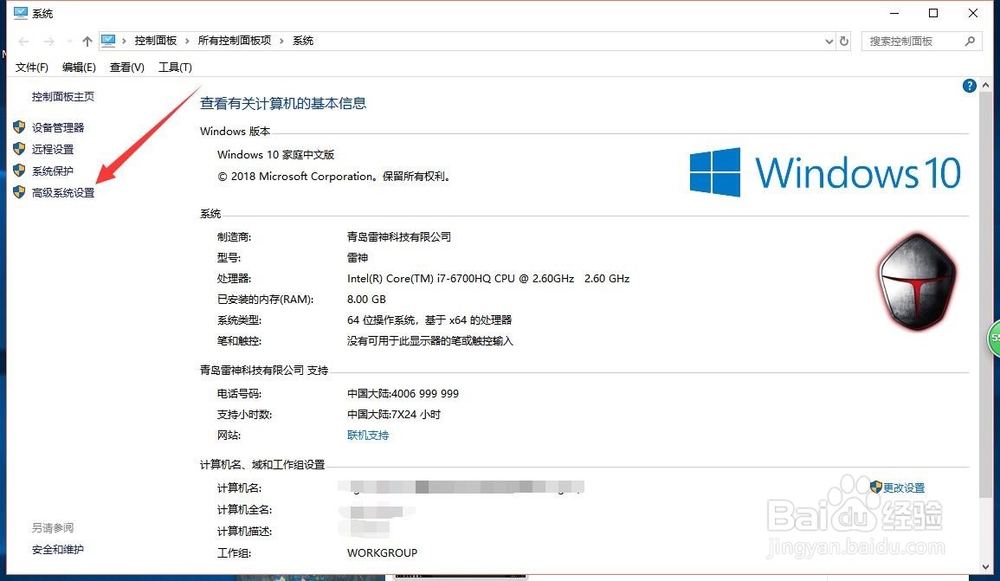
Task: Click shield icon beside 设备管理器
Action: [19, 127]
